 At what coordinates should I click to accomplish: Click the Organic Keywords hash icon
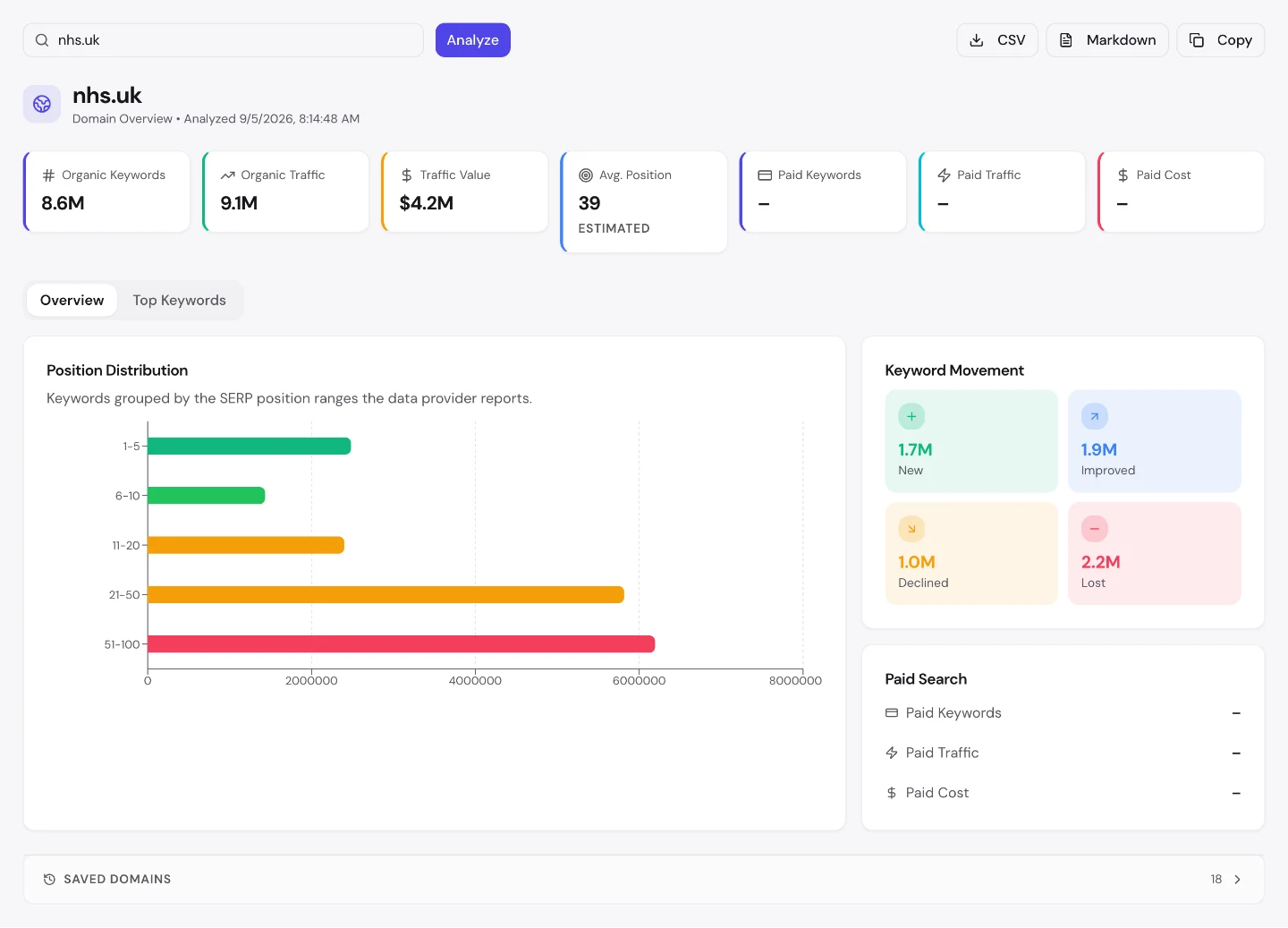pos(48,175)
